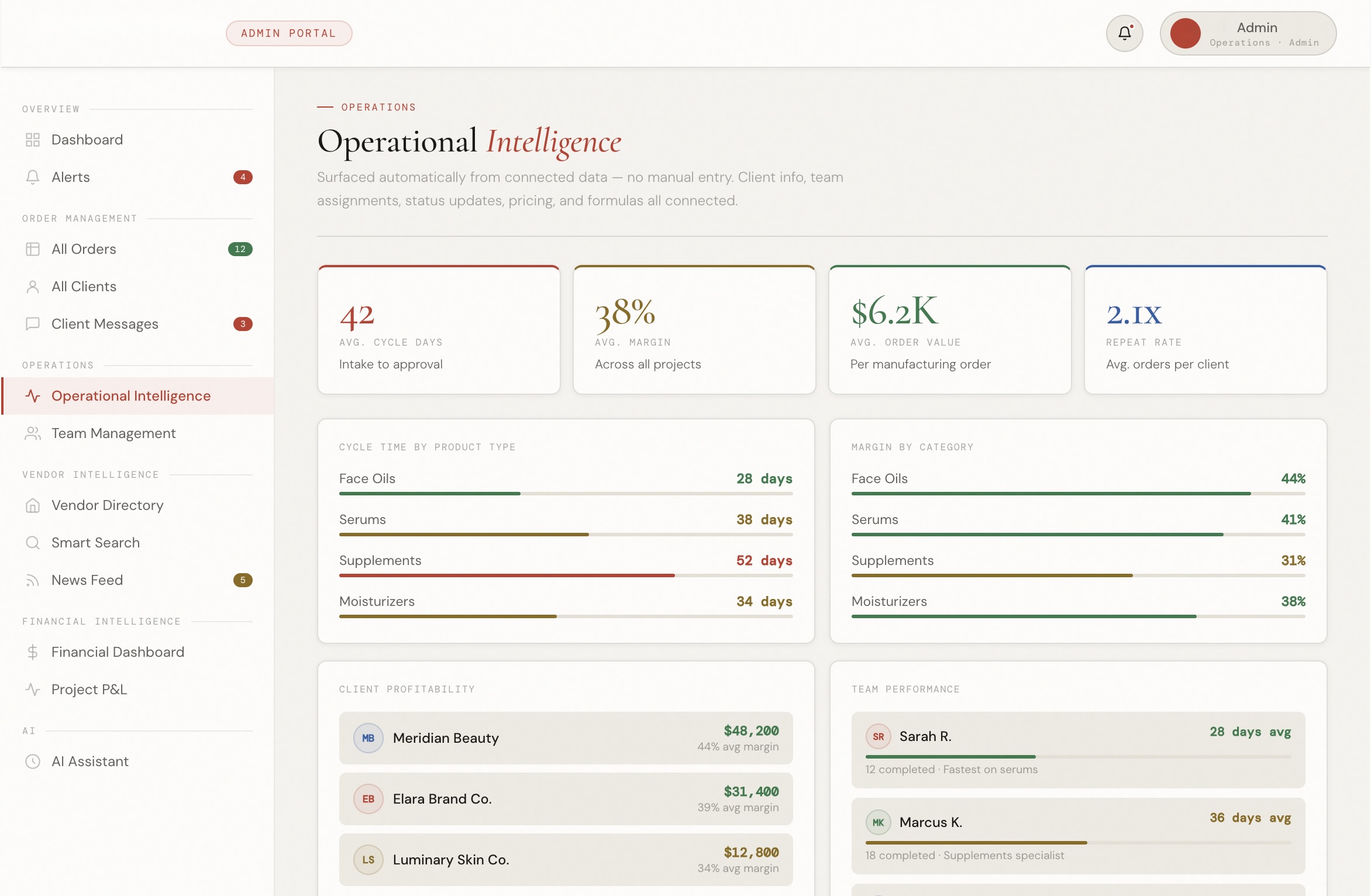Click the News Feed badge showing 5

243,580
